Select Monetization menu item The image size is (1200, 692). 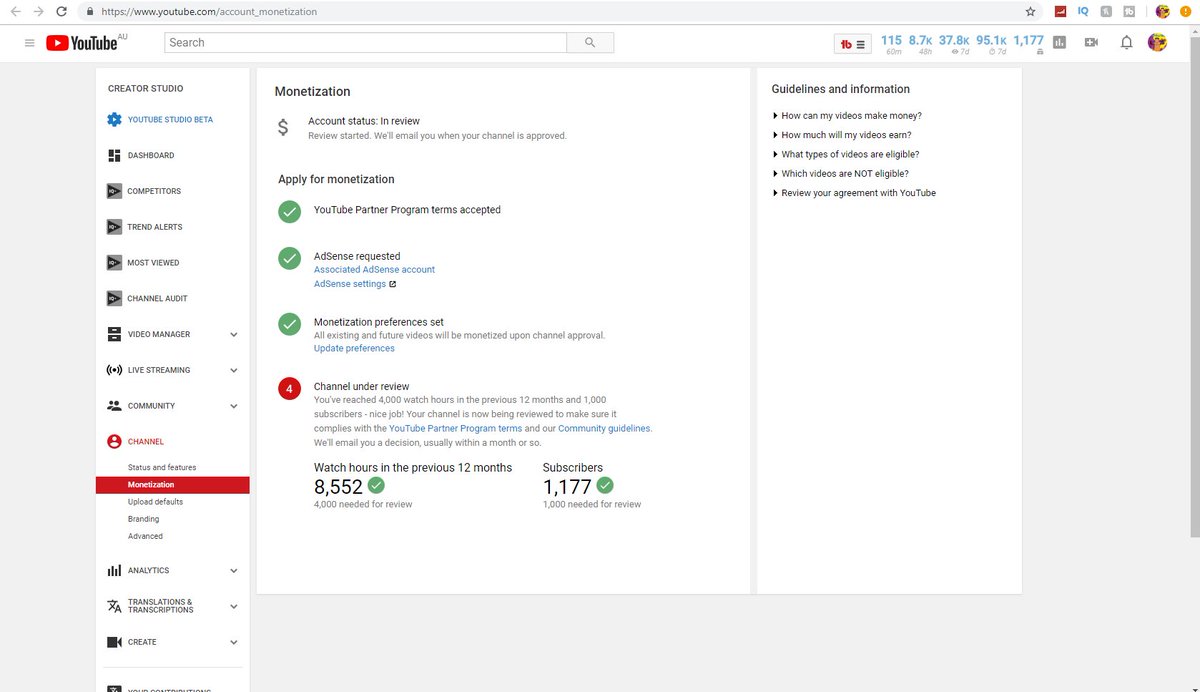coord(173,485)
